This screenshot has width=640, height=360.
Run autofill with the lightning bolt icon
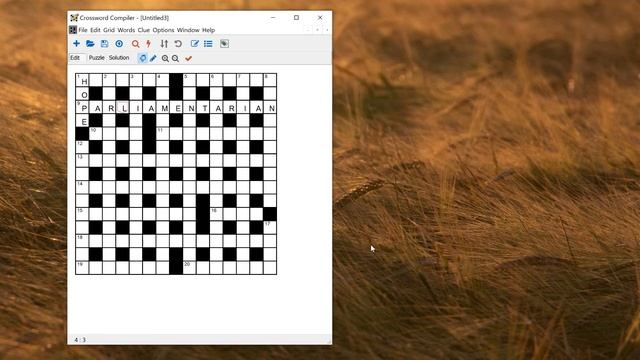tap(149, 44)
